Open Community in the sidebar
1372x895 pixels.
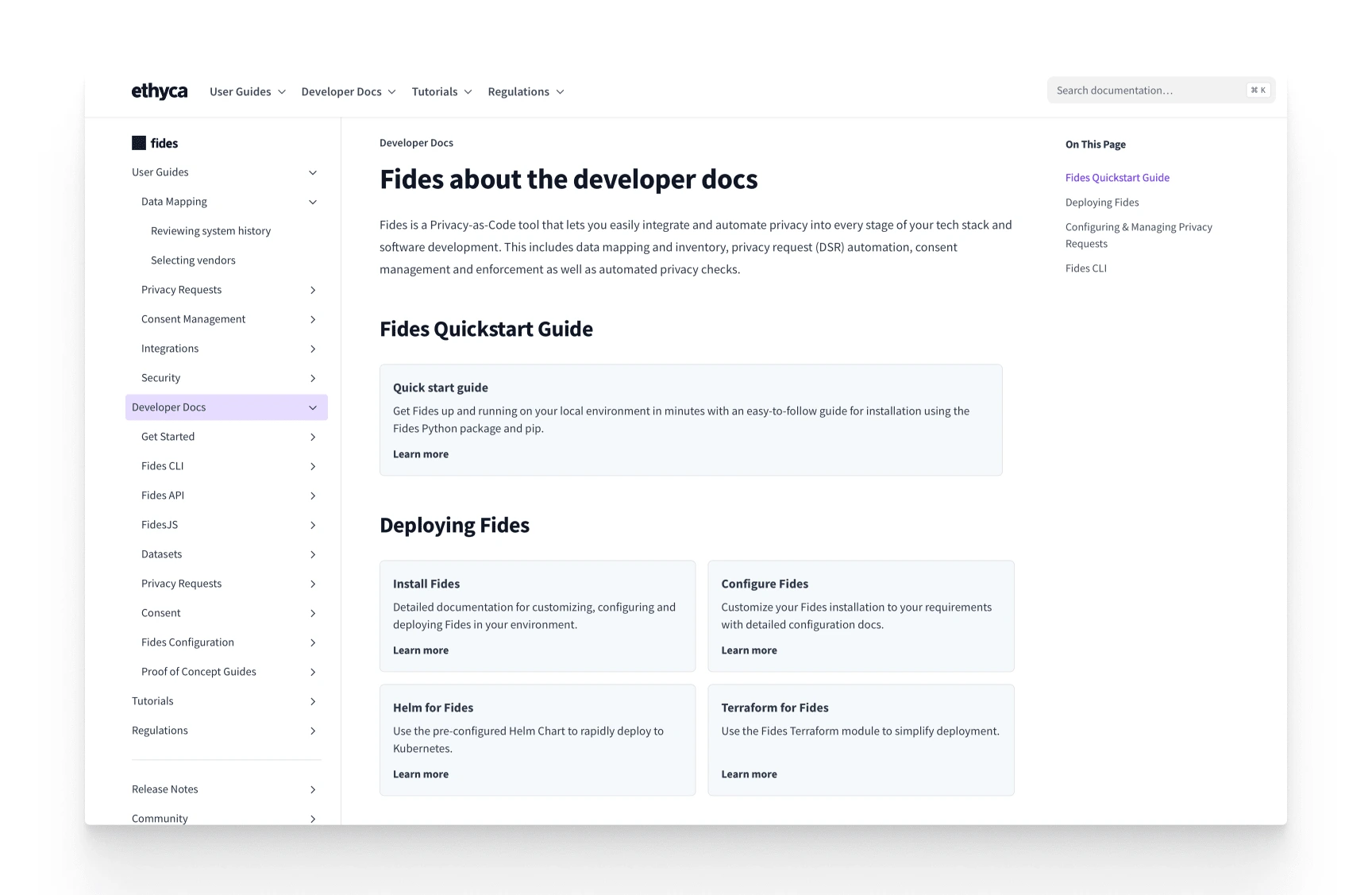(x=160, y=819)
